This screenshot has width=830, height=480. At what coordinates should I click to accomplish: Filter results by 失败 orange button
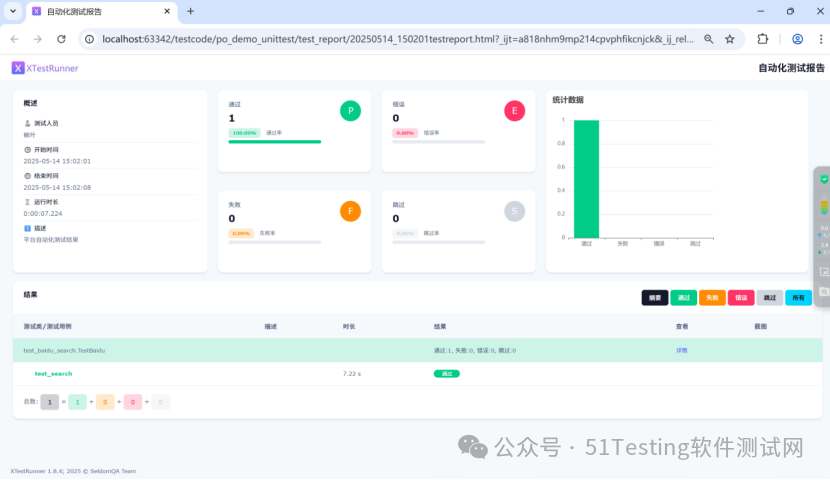tap(712, 298)
